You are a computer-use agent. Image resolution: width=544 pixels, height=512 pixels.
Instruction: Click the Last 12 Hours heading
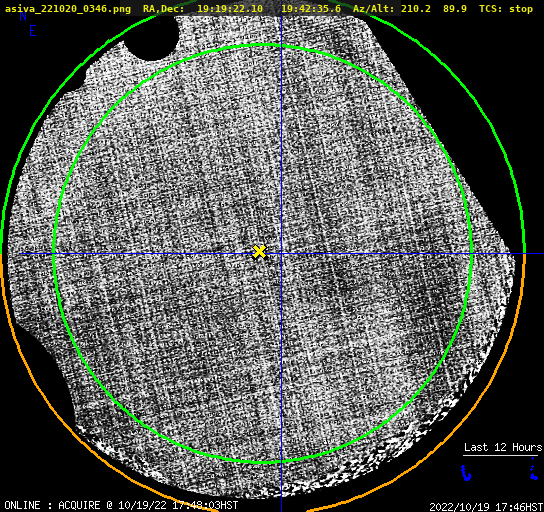click(x=503, y=447)
